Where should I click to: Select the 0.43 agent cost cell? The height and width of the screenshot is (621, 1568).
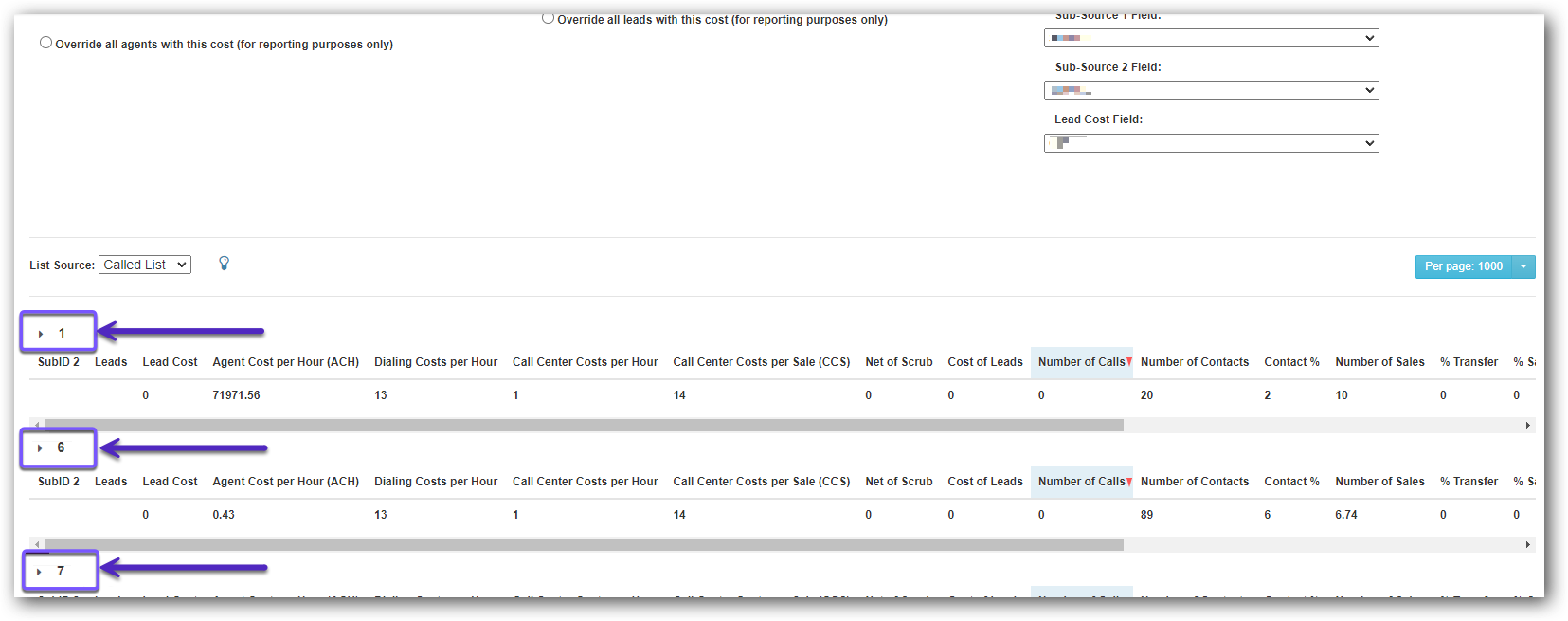[x=224, y=515]
